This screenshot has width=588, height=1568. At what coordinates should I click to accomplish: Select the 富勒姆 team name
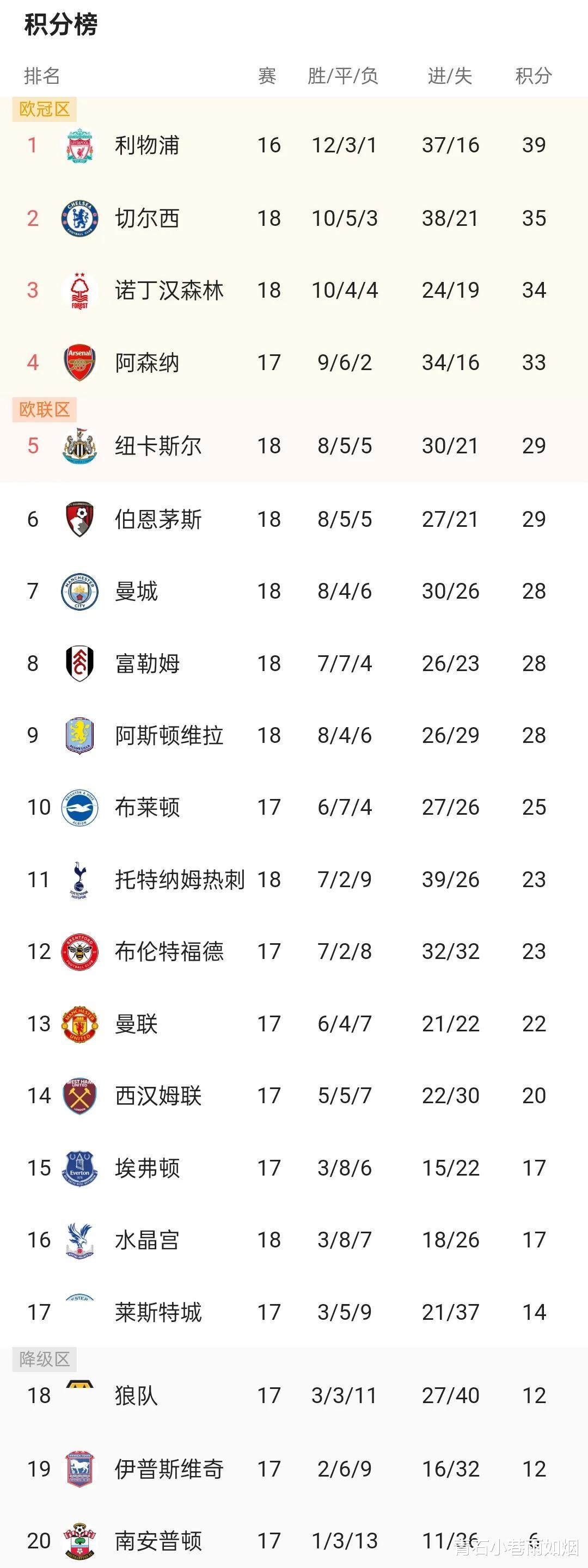pos(148,663)
